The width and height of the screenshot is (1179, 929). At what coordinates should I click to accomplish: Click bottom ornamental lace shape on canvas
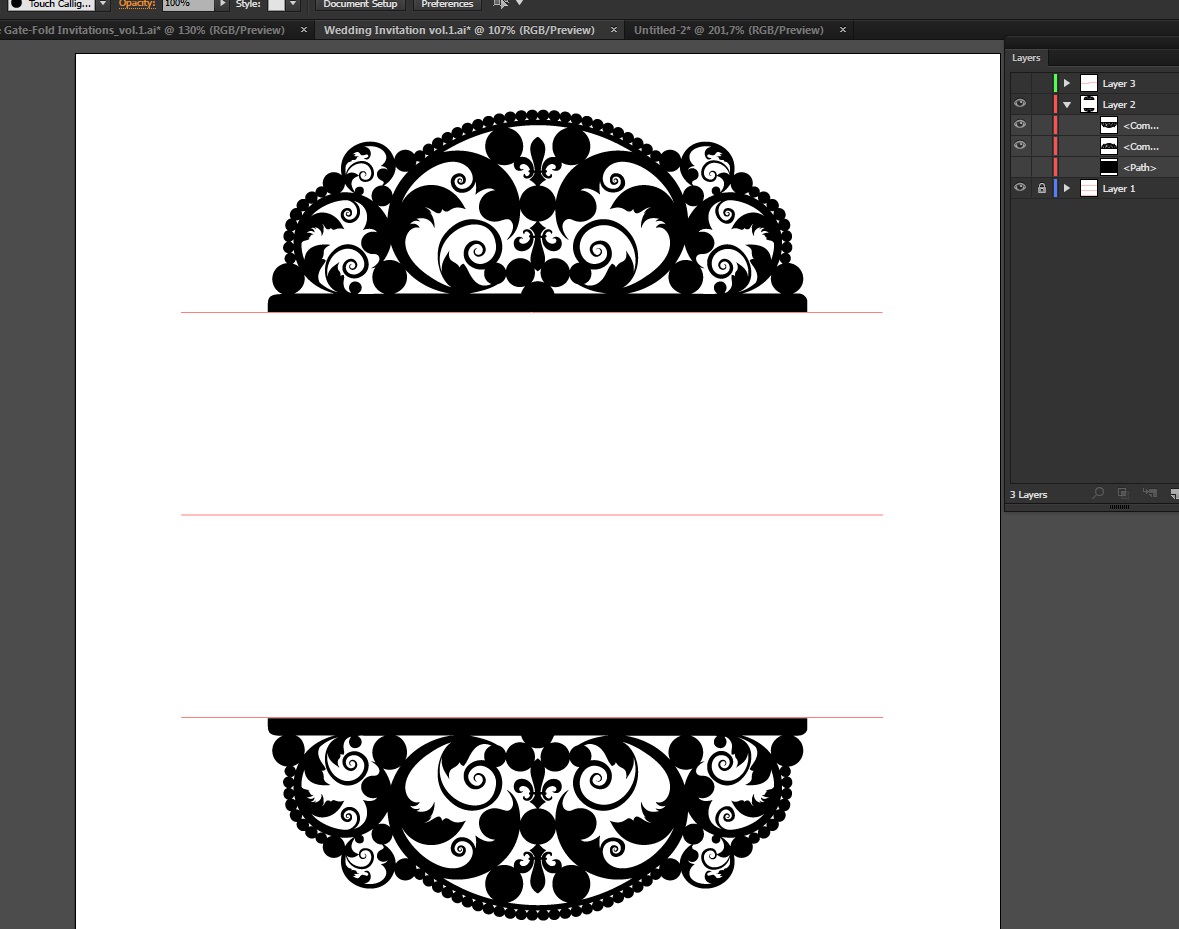tap(537, 819)
